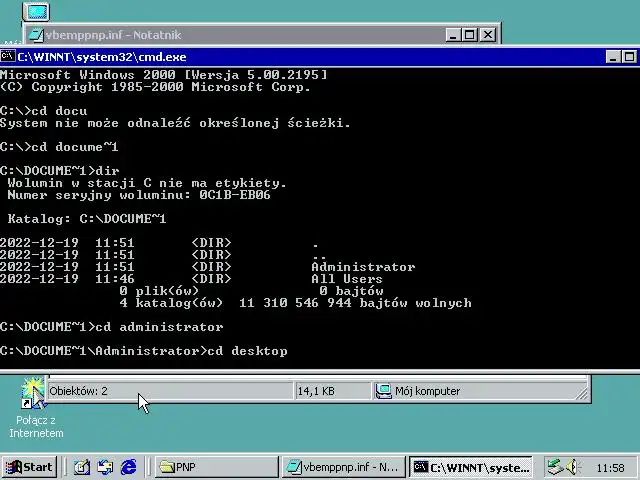Click 'Obiektów: 2' status bar text

(x=78, y=391)
